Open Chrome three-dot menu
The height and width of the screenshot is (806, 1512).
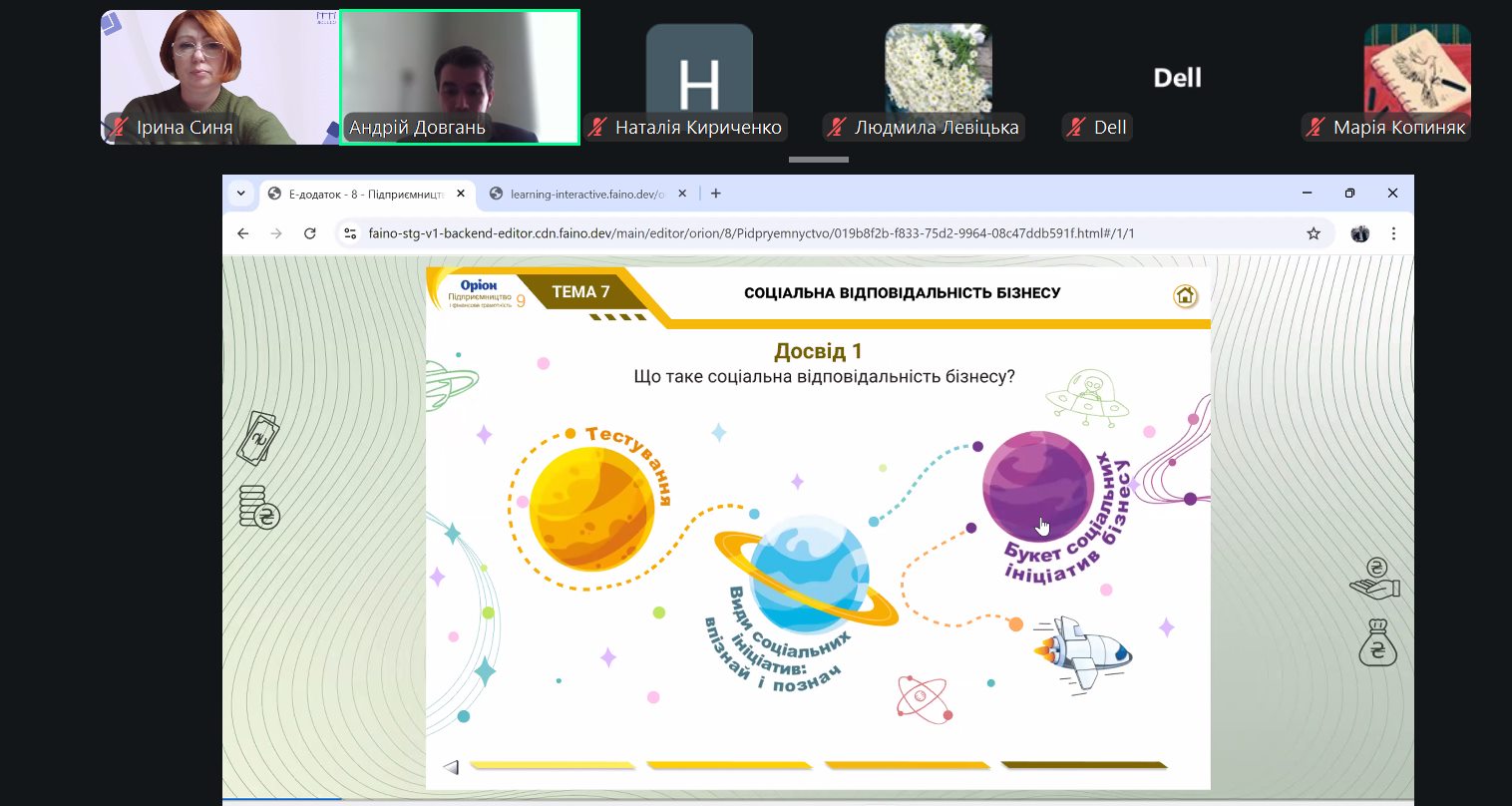pyautogui.click(x=1393, y=233)
